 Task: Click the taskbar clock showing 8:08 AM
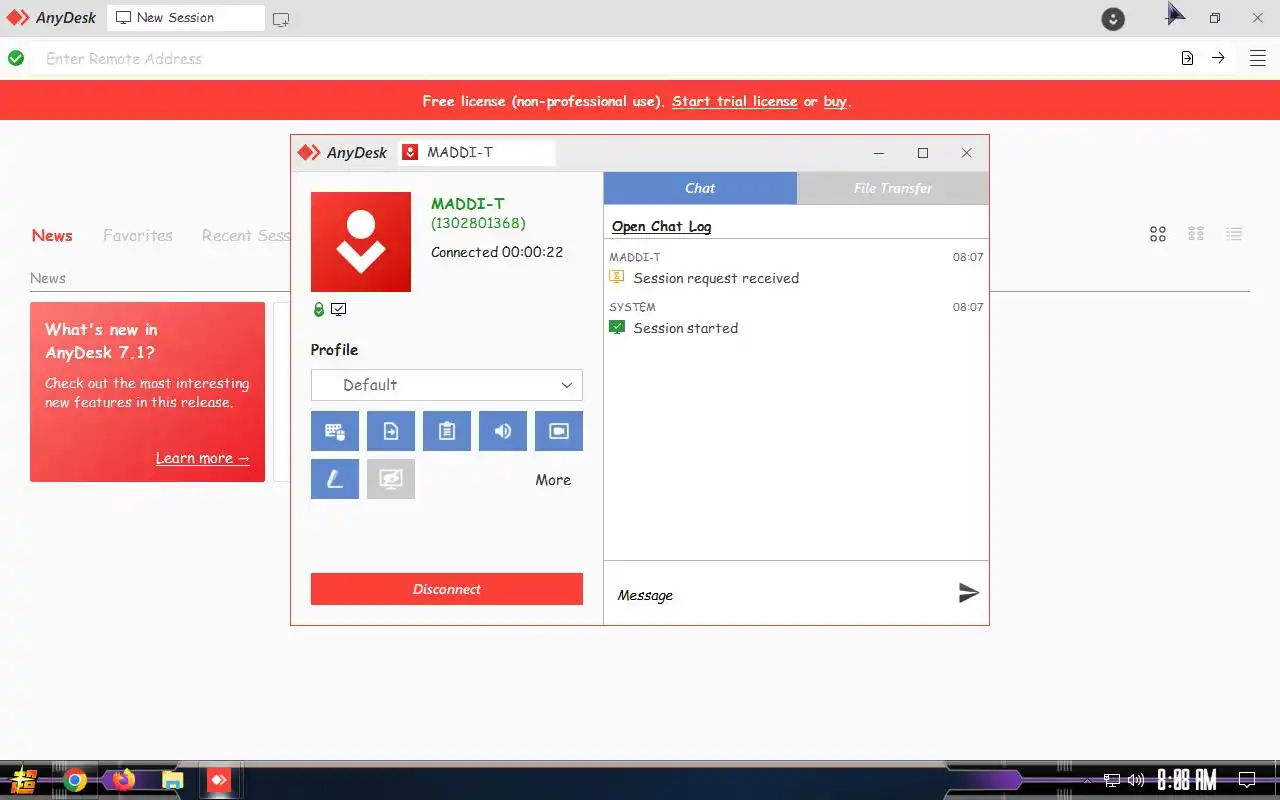pyautogui.click(x=1187, y=780)
